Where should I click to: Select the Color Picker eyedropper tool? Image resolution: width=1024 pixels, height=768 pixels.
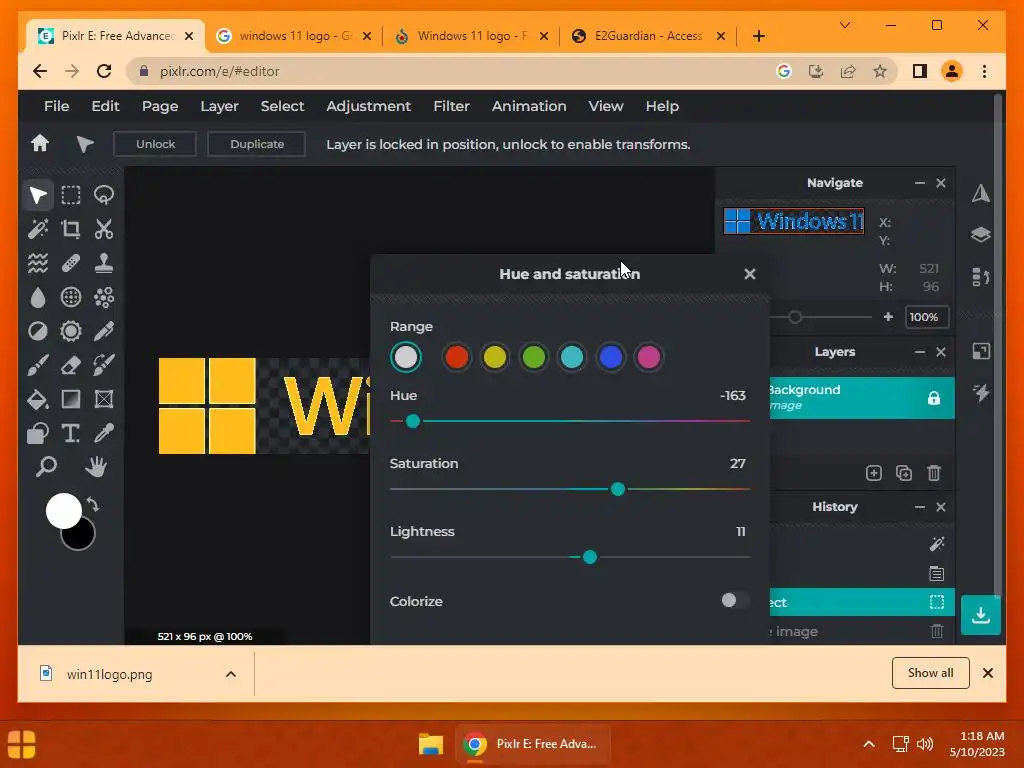coord(104,433)
